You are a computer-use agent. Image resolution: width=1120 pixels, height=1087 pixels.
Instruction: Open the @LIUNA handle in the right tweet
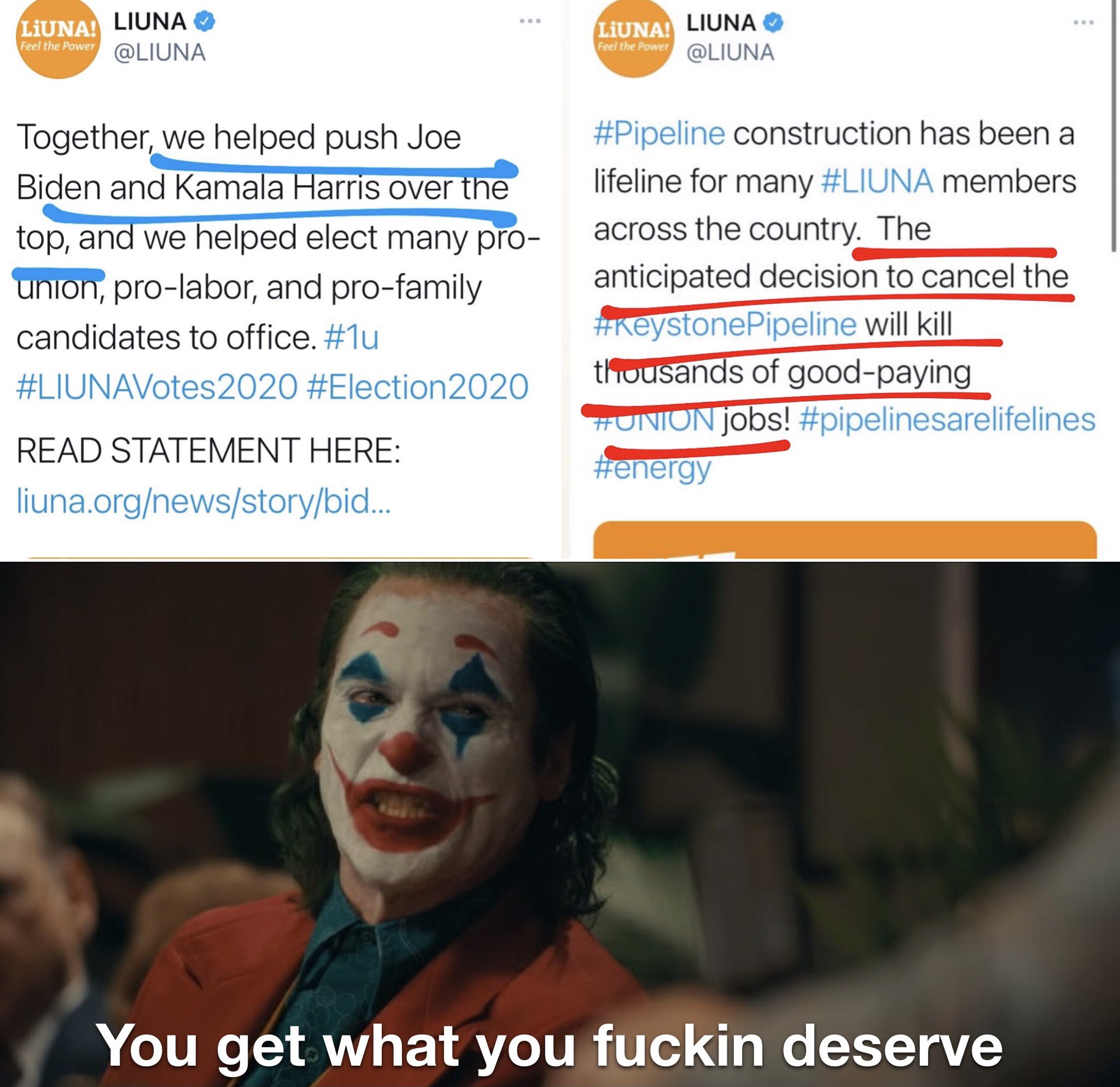pyautogui.click(x=730, y=53)
